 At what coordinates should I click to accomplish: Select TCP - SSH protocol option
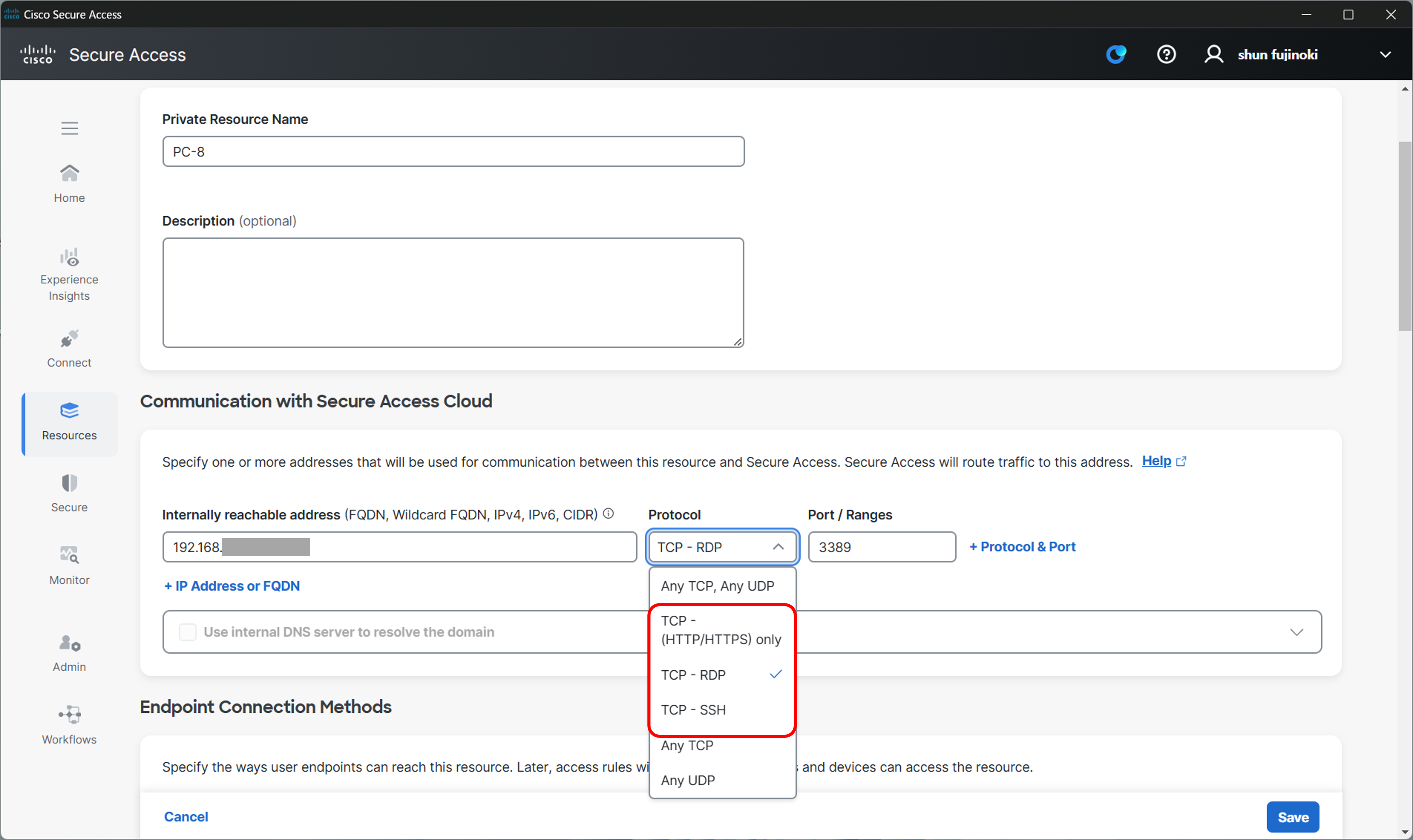[x=722, y=710]
